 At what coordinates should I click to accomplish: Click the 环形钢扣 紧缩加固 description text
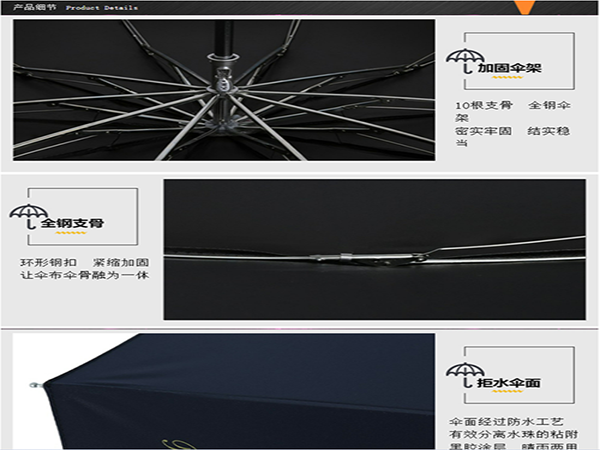(x=84, y=268)
